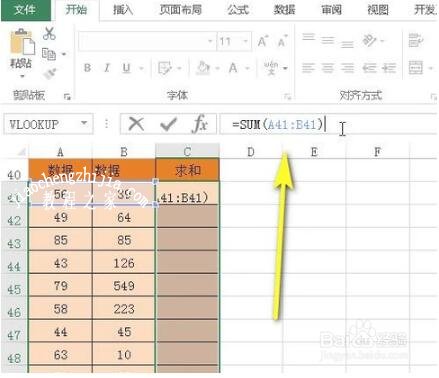Click the Select All corner triangle
This screenshot has width=439, height=378.
pos(21,152)
